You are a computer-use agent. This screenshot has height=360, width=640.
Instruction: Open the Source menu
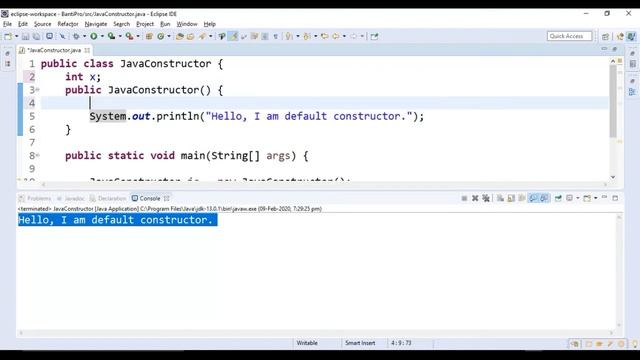click(42, 24)
